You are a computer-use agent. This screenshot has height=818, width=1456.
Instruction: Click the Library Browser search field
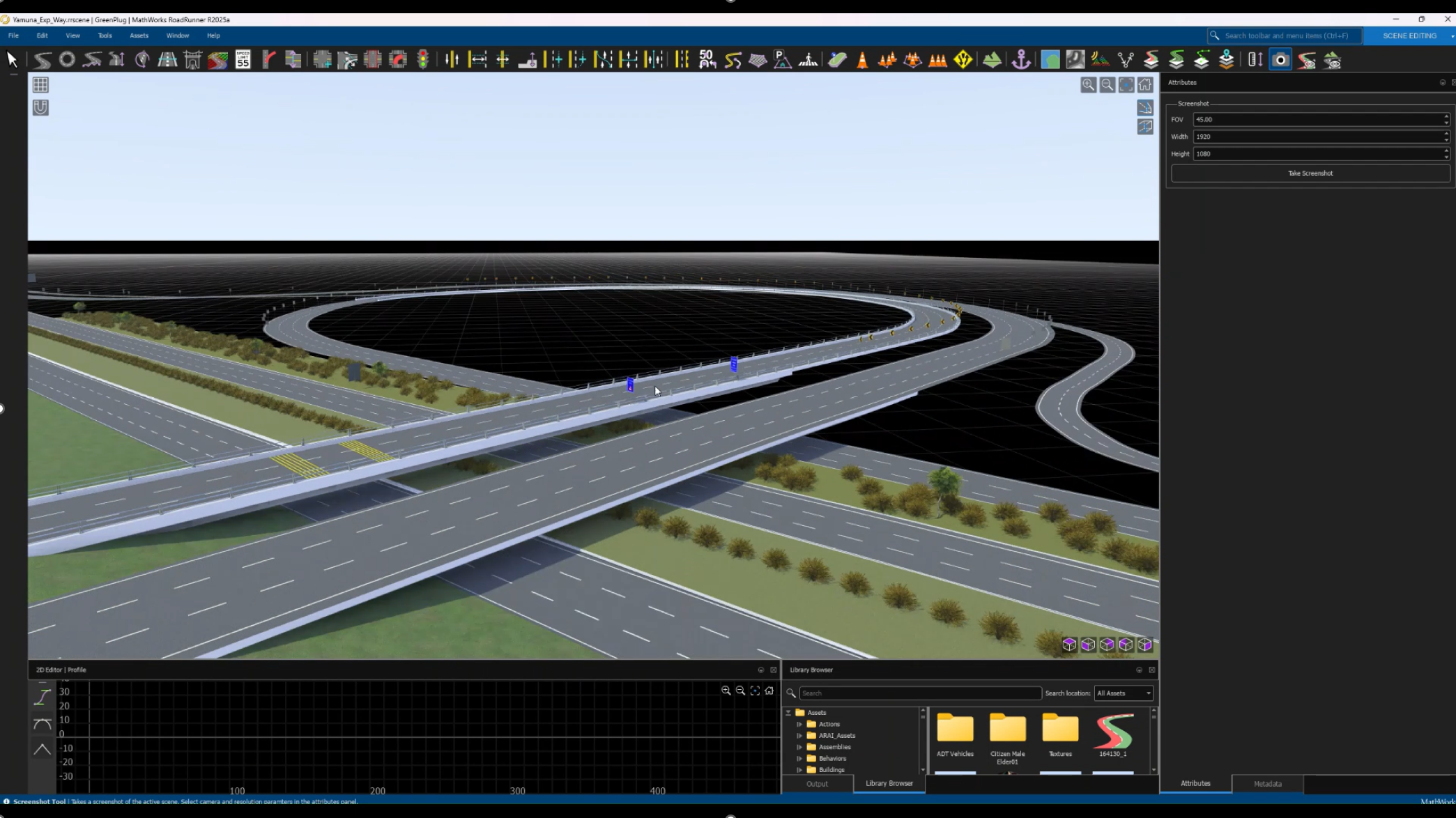920,693
